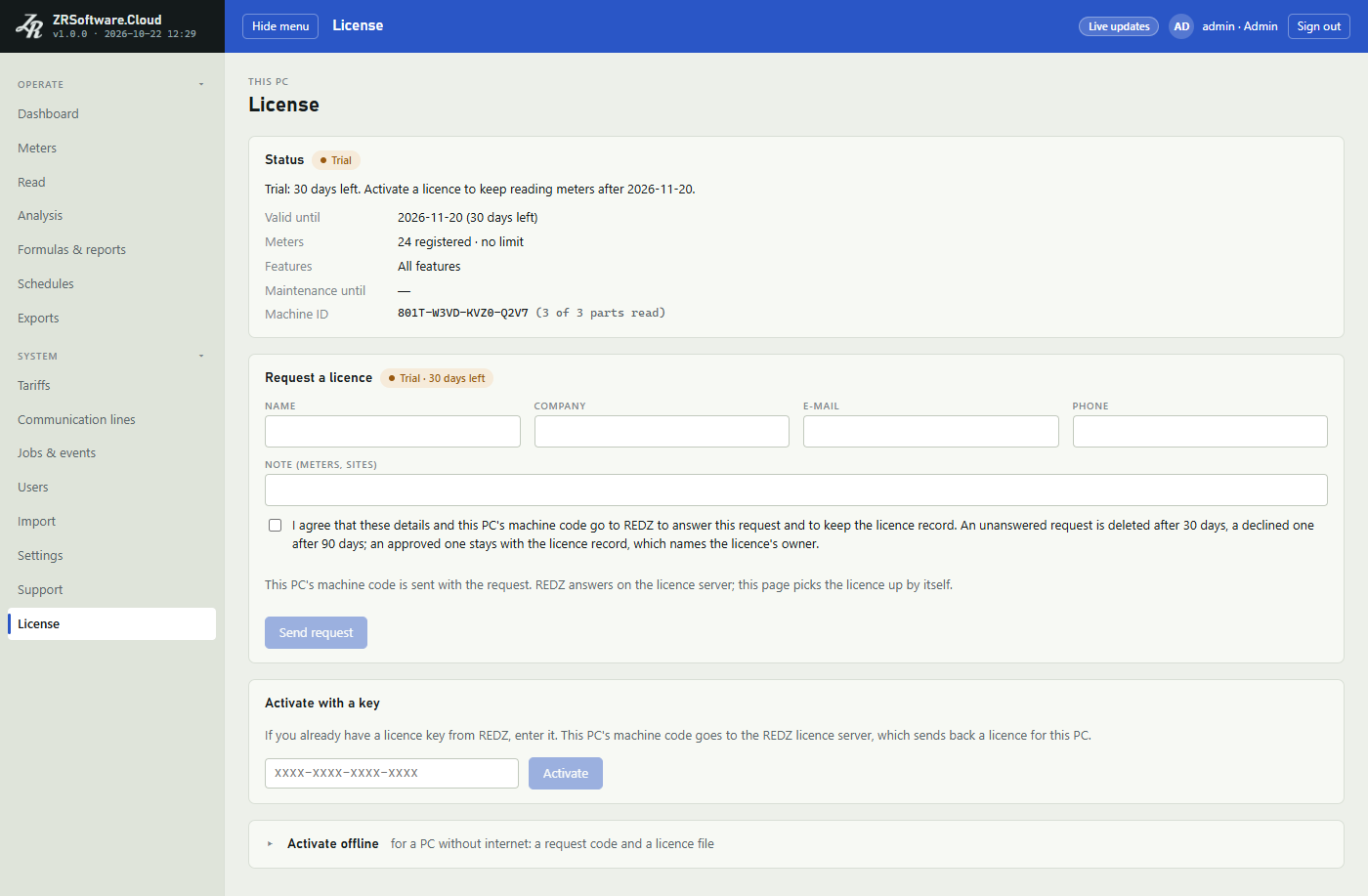This screenshot has width=1368, height=896.
Task: Click the AD user avatar
Action: pos(1181,26)
